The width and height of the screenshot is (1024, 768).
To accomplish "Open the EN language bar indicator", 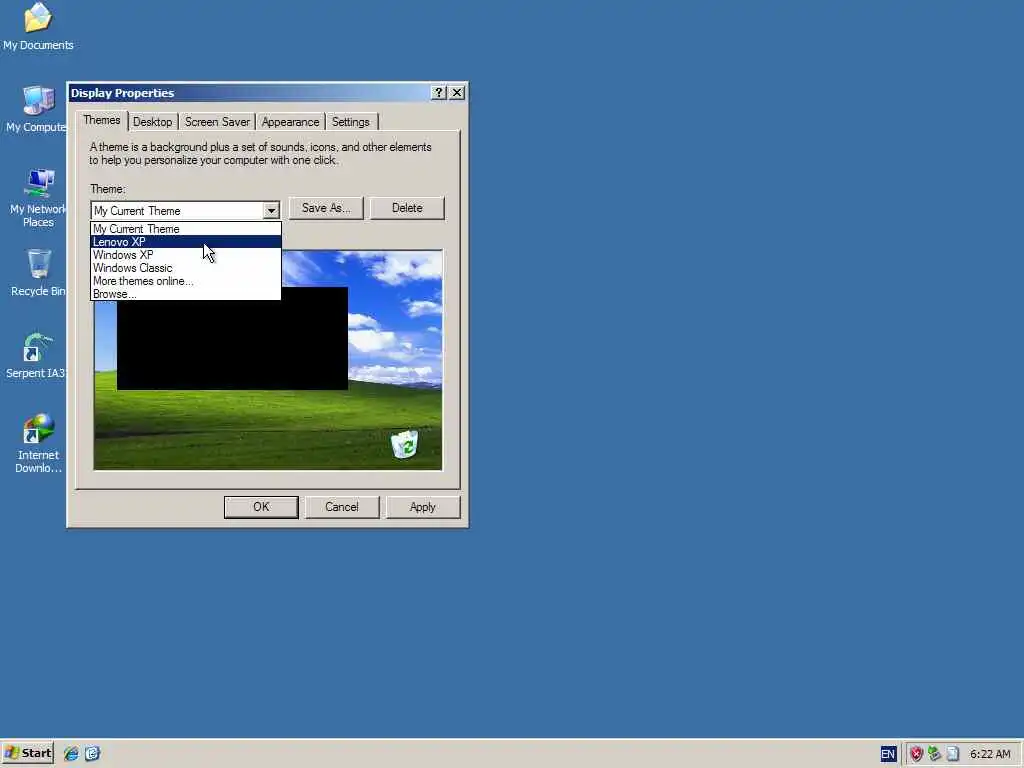I will click(888, 754).
